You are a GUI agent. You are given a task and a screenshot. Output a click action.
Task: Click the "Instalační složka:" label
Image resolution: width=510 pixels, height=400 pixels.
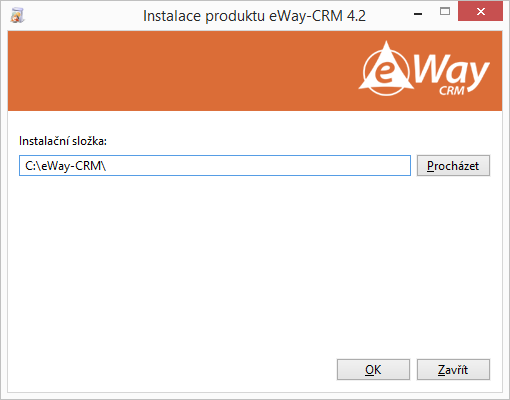(x=63, y=141)
